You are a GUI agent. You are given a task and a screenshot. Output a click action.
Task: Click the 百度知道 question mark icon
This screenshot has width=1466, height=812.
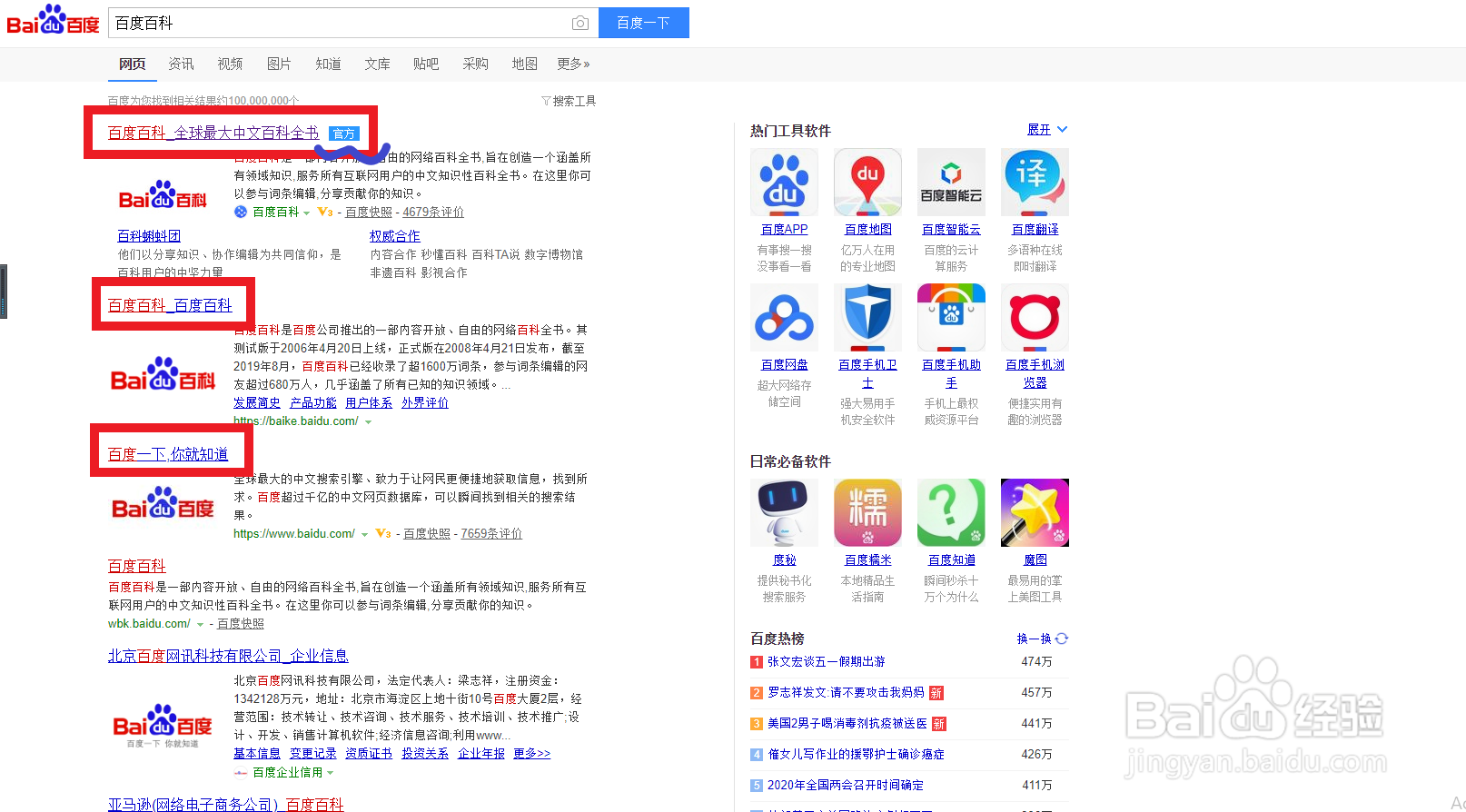point(951,513)
